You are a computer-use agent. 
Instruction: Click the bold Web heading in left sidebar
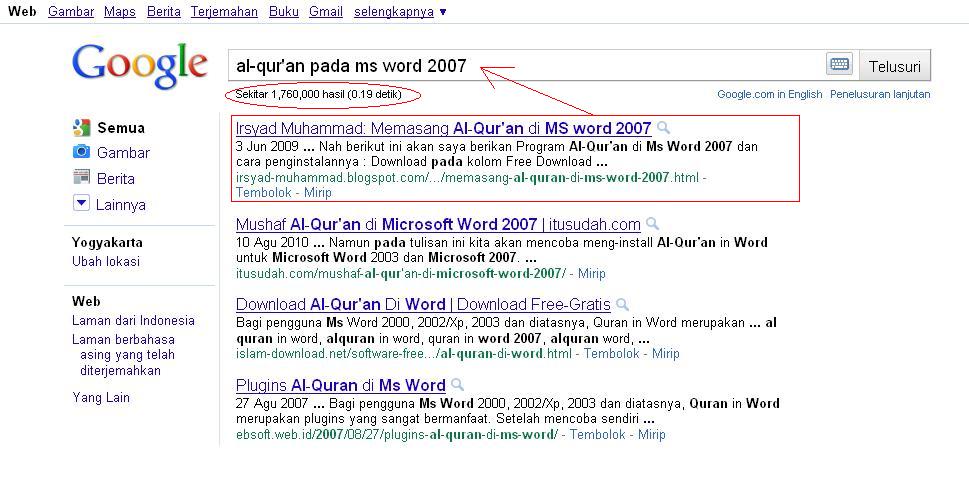[x=86, y=301]
